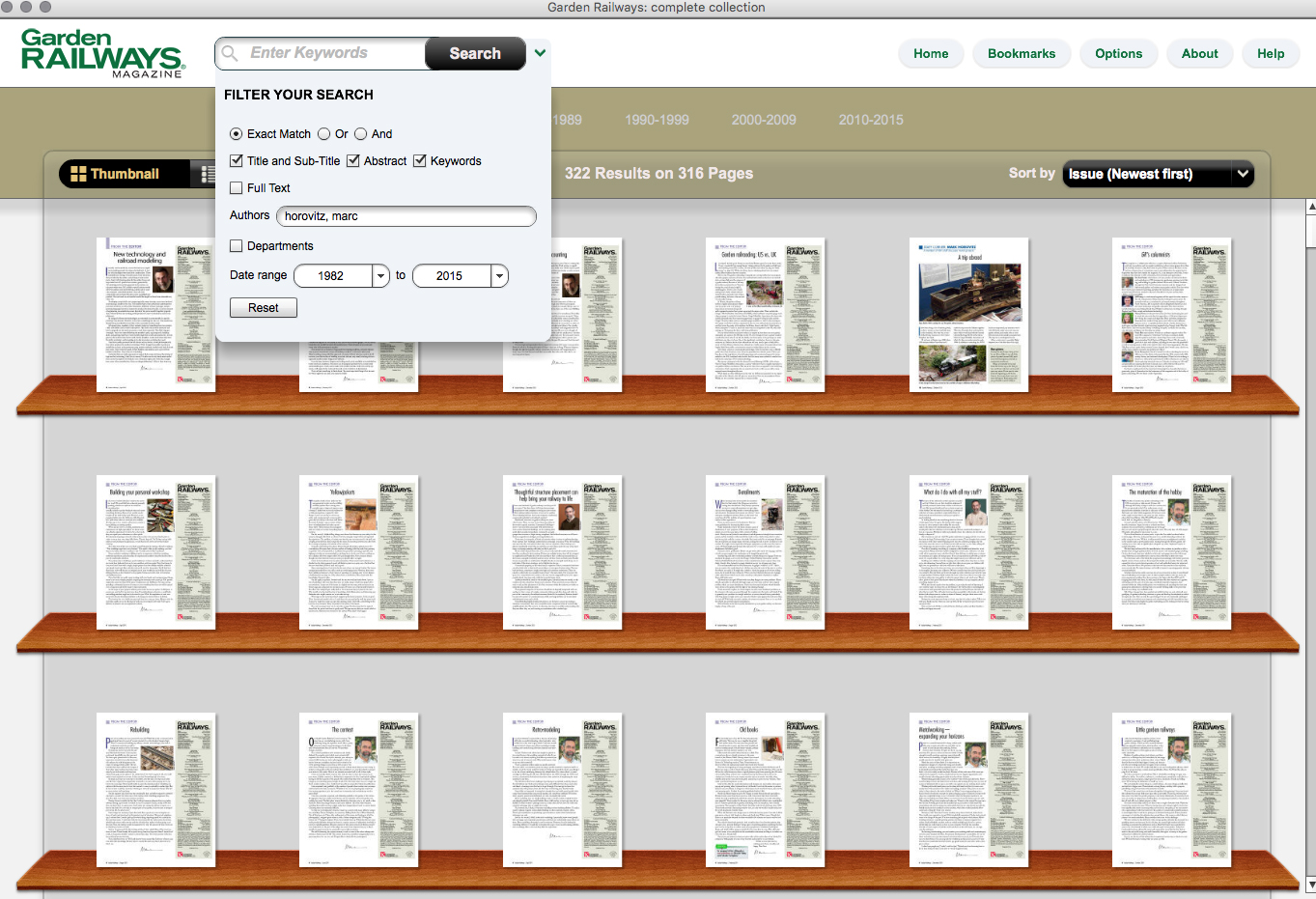Click the Reset filter button
The height and width of the screenshot is (899, 1316).
[263, 308]
